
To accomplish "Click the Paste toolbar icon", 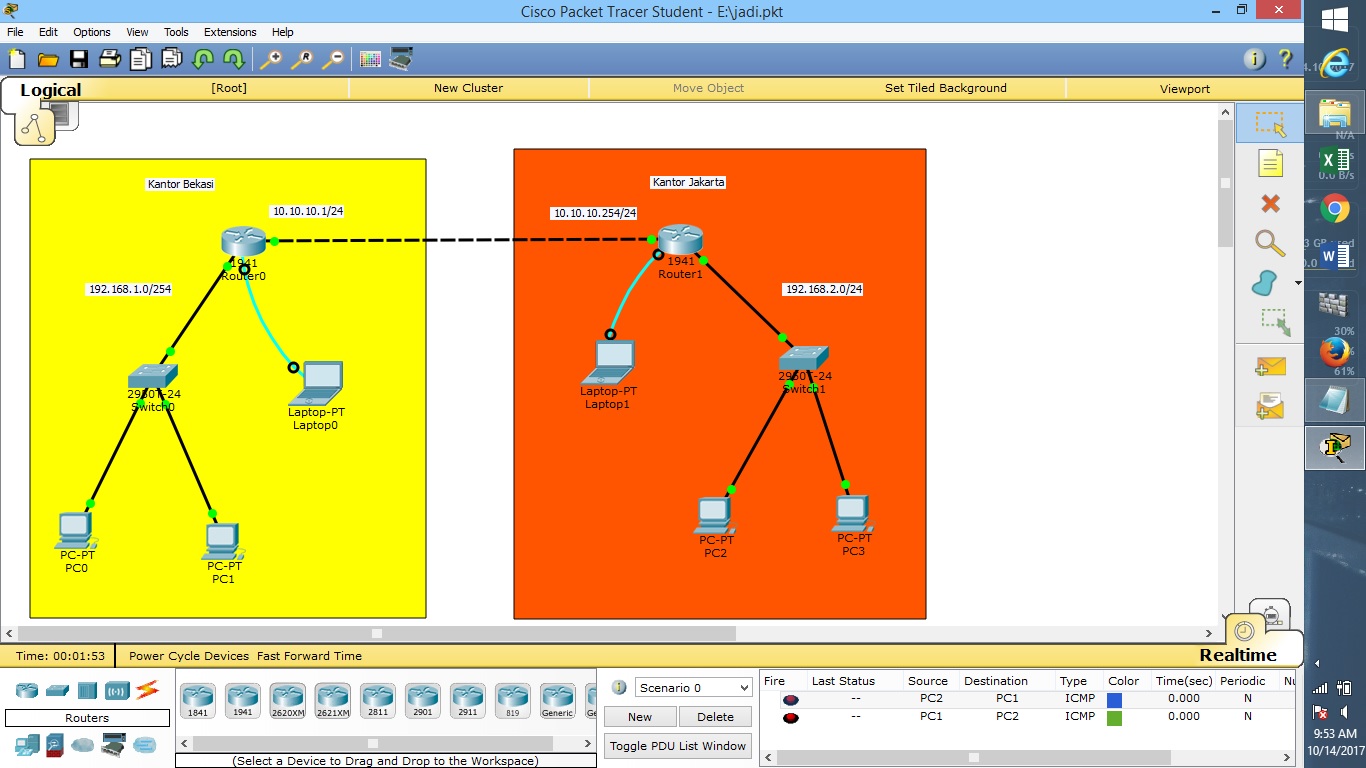I will click(172, 59).
